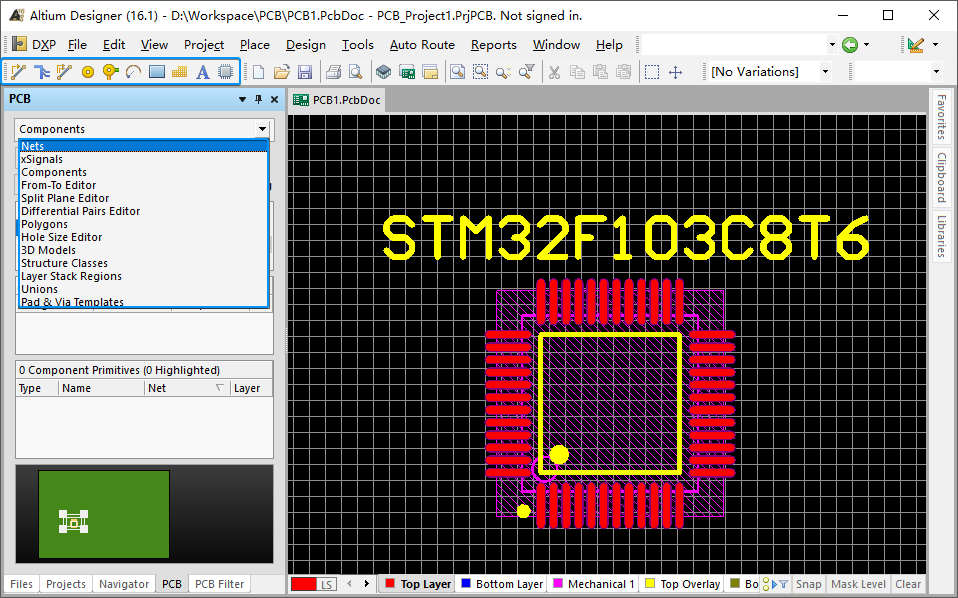Open the Devices view icon

coord(384,72)
